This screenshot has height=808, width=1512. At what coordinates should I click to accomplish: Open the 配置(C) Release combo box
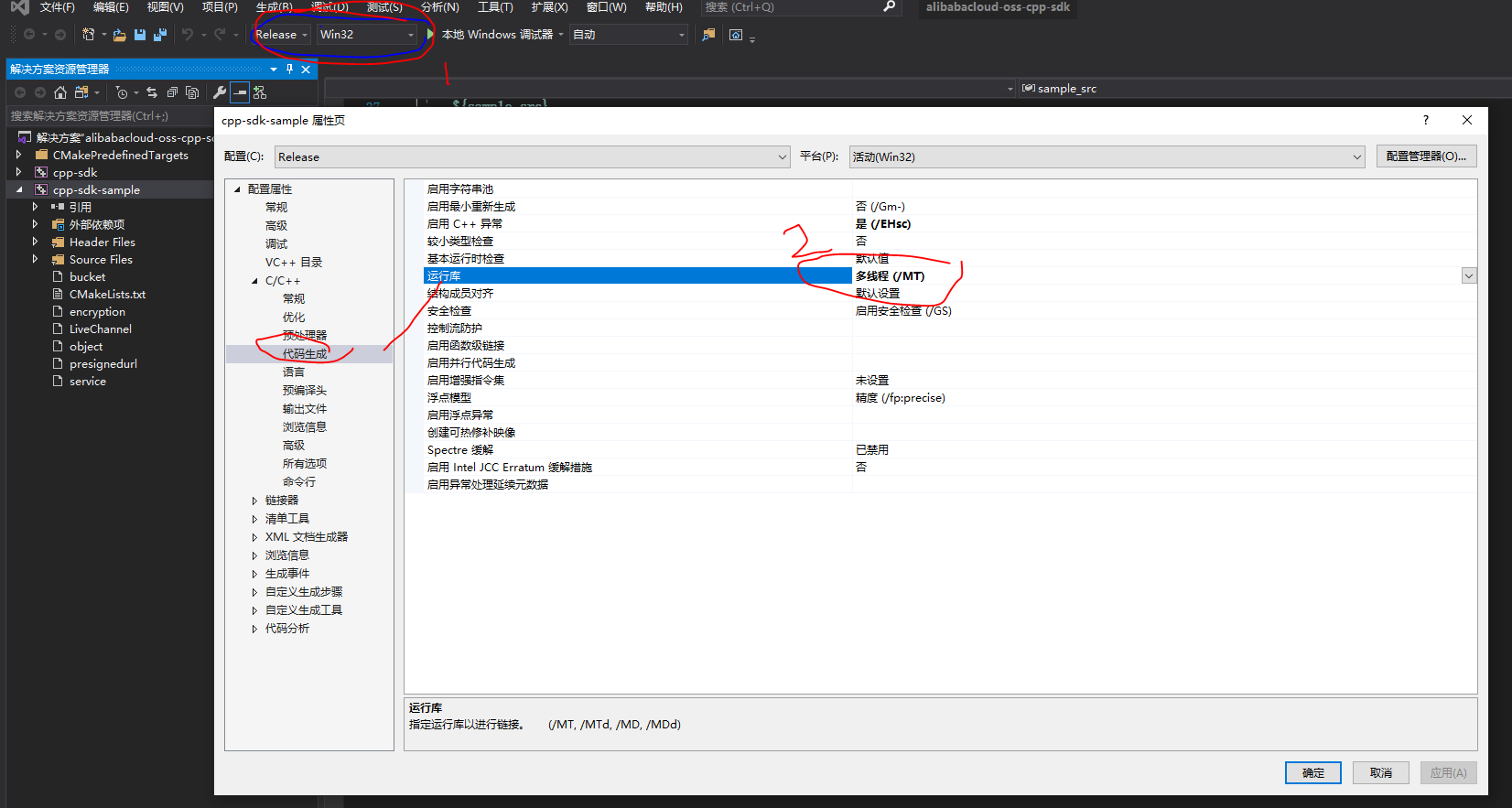coord(532,157)
